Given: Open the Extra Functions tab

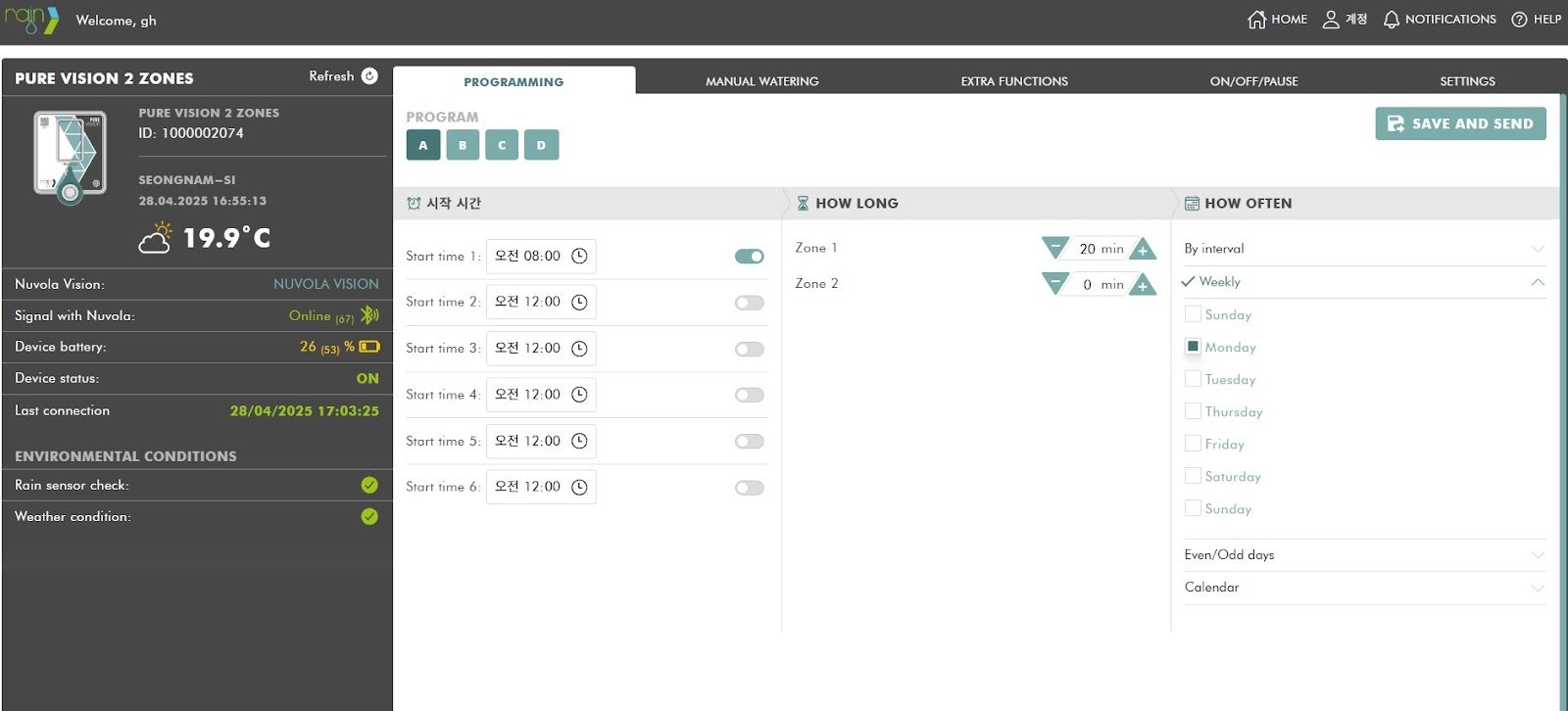Looking at the screenshot, I should tap(1014, 81).
